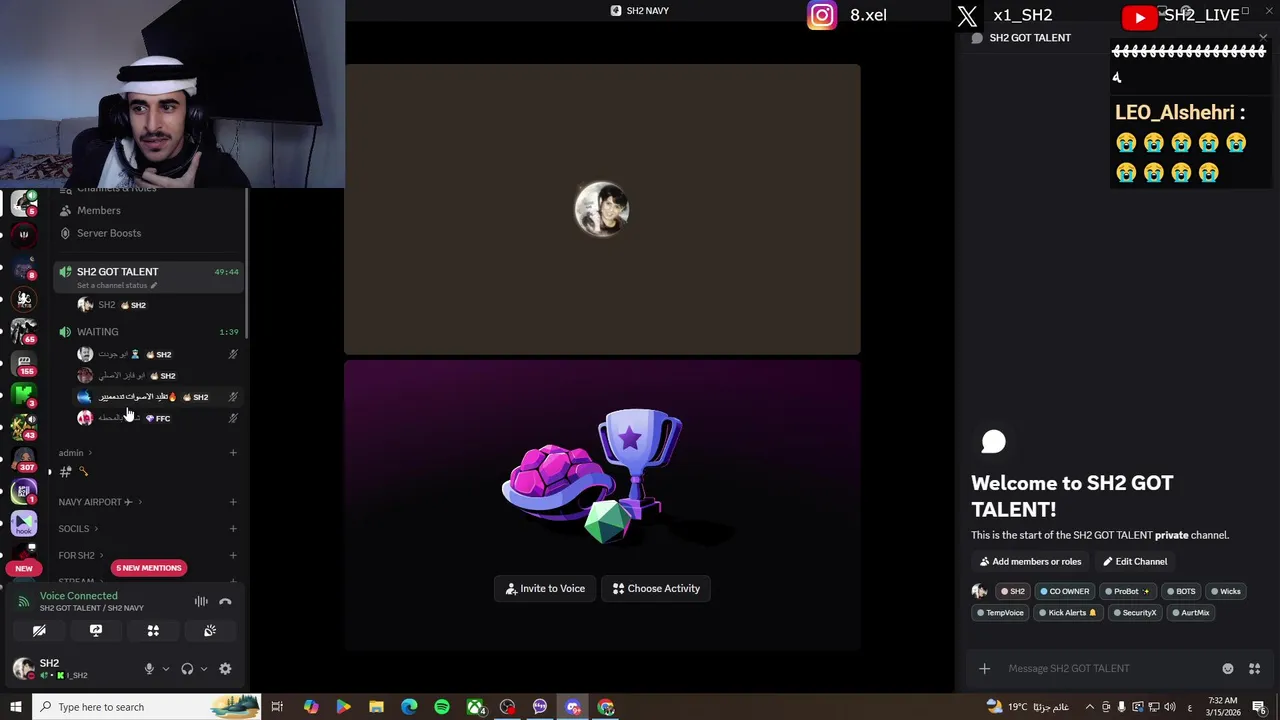Screen dimensions: 1280x720
Task: Open Microsoft Edge from the taskbar
Action: click(409, 707)
